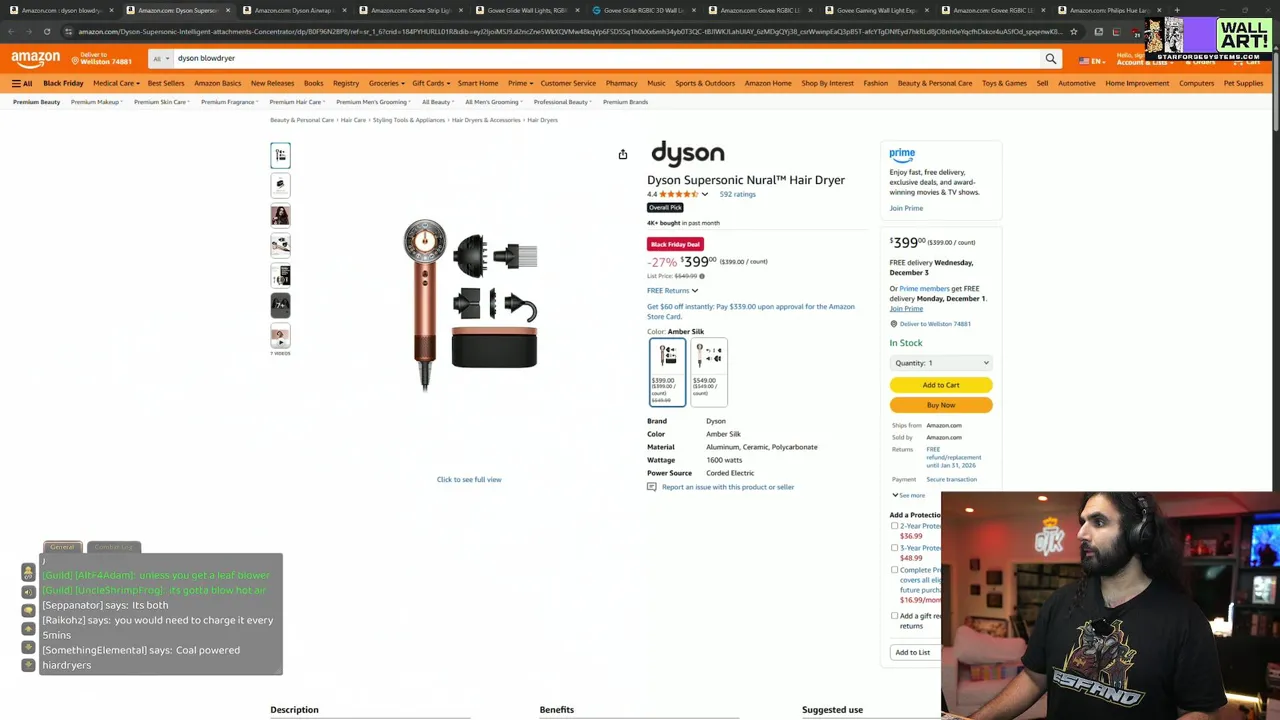This screenshot has height=720, width=1280.
Task: Open the Quantity dropdown
Action: pyautogui.click(x=941, y=363)
